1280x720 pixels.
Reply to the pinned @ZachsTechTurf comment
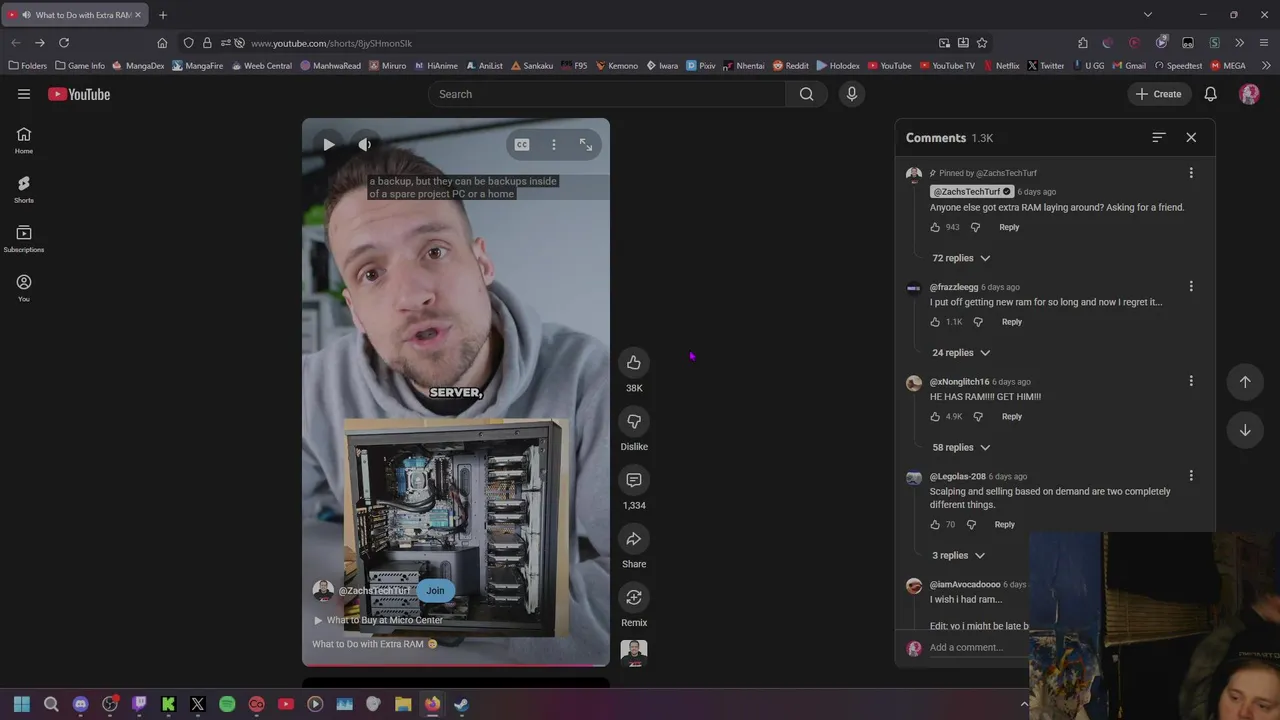point(1009,227)
